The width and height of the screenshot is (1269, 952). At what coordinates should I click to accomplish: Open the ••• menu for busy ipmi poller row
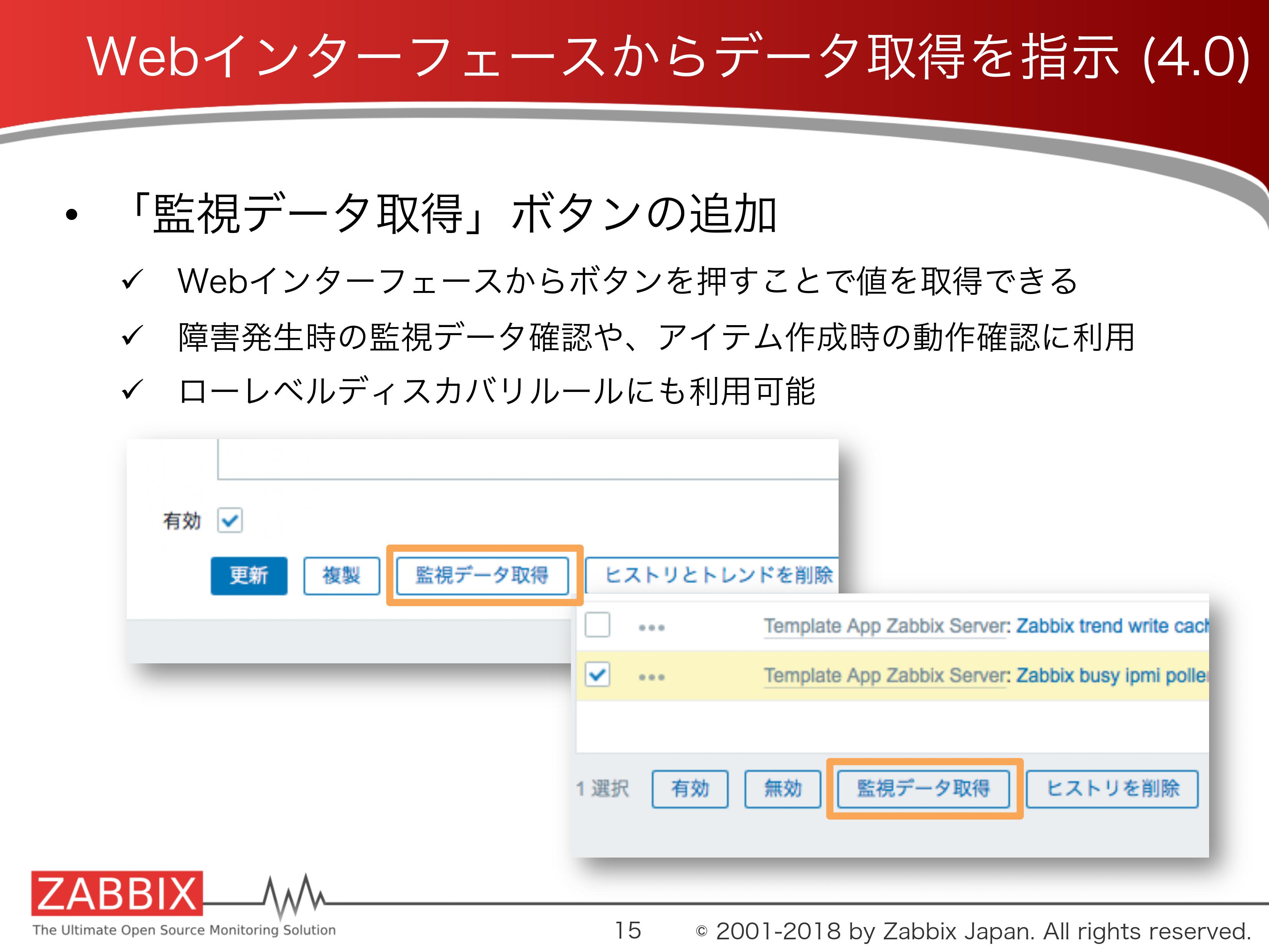652,677
